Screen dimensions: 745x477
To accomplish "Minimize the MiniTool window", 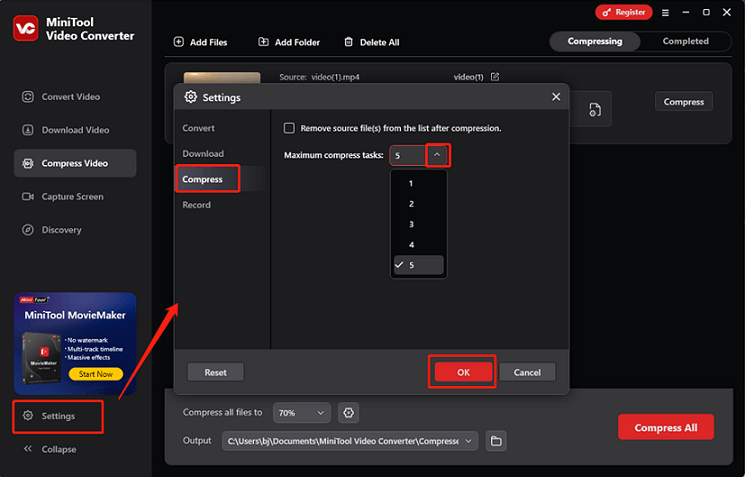I will (686, 13).
